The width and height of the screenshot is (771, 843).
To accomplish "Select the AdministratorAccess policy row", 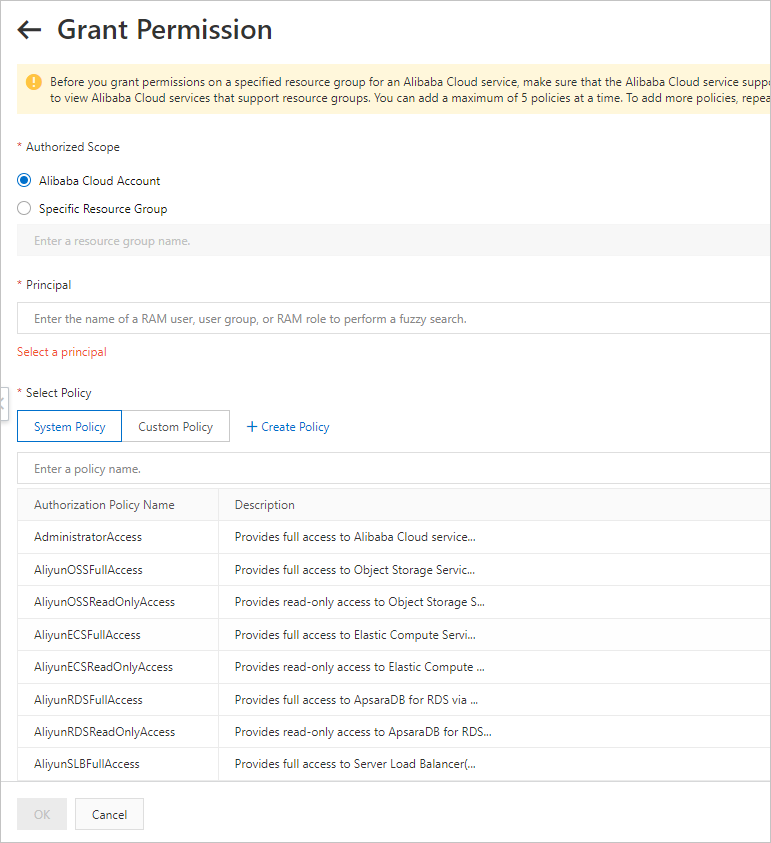I will [x=394, y=537].
